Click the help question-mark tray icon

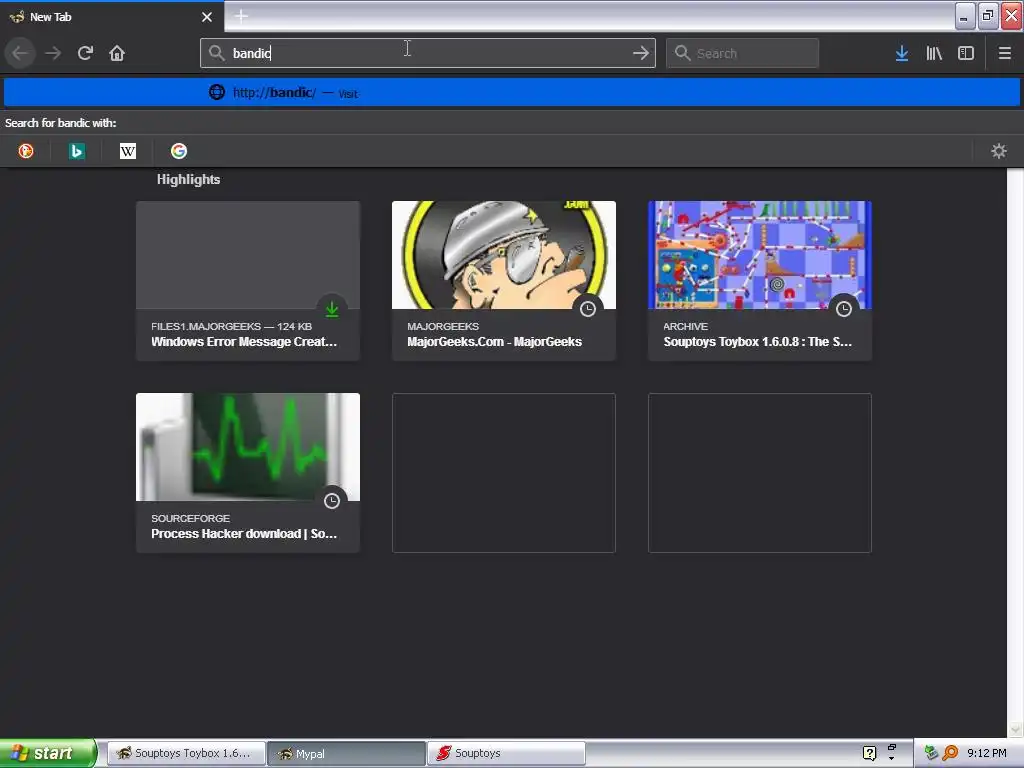coord(869,754)
